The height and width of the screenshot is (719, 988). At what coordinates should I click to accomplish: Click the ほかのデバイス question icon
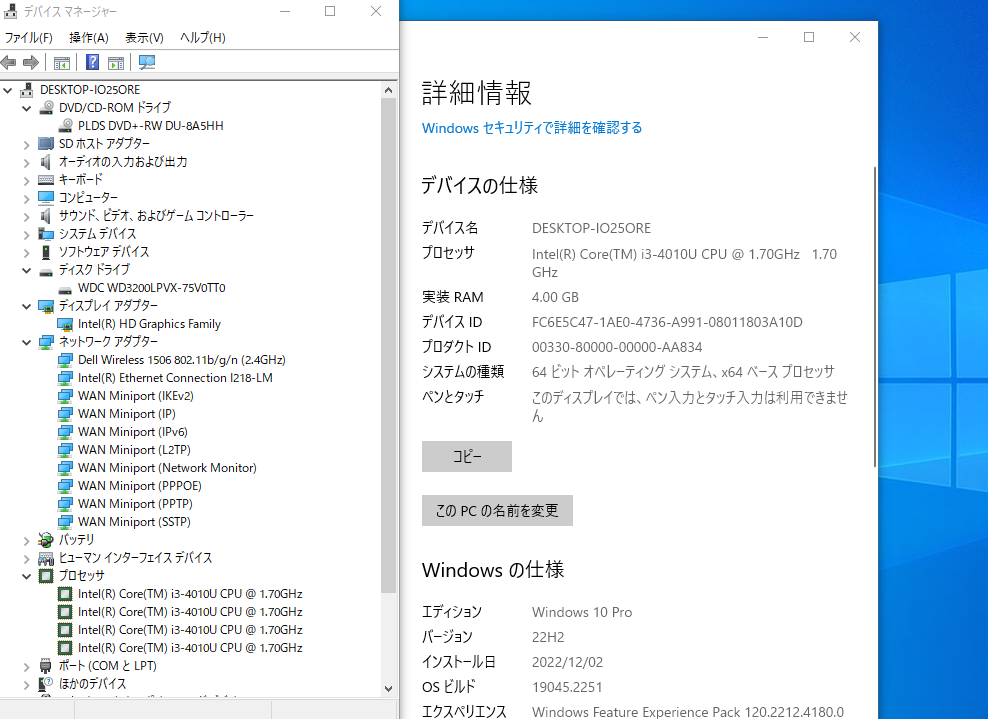[46, 684]
